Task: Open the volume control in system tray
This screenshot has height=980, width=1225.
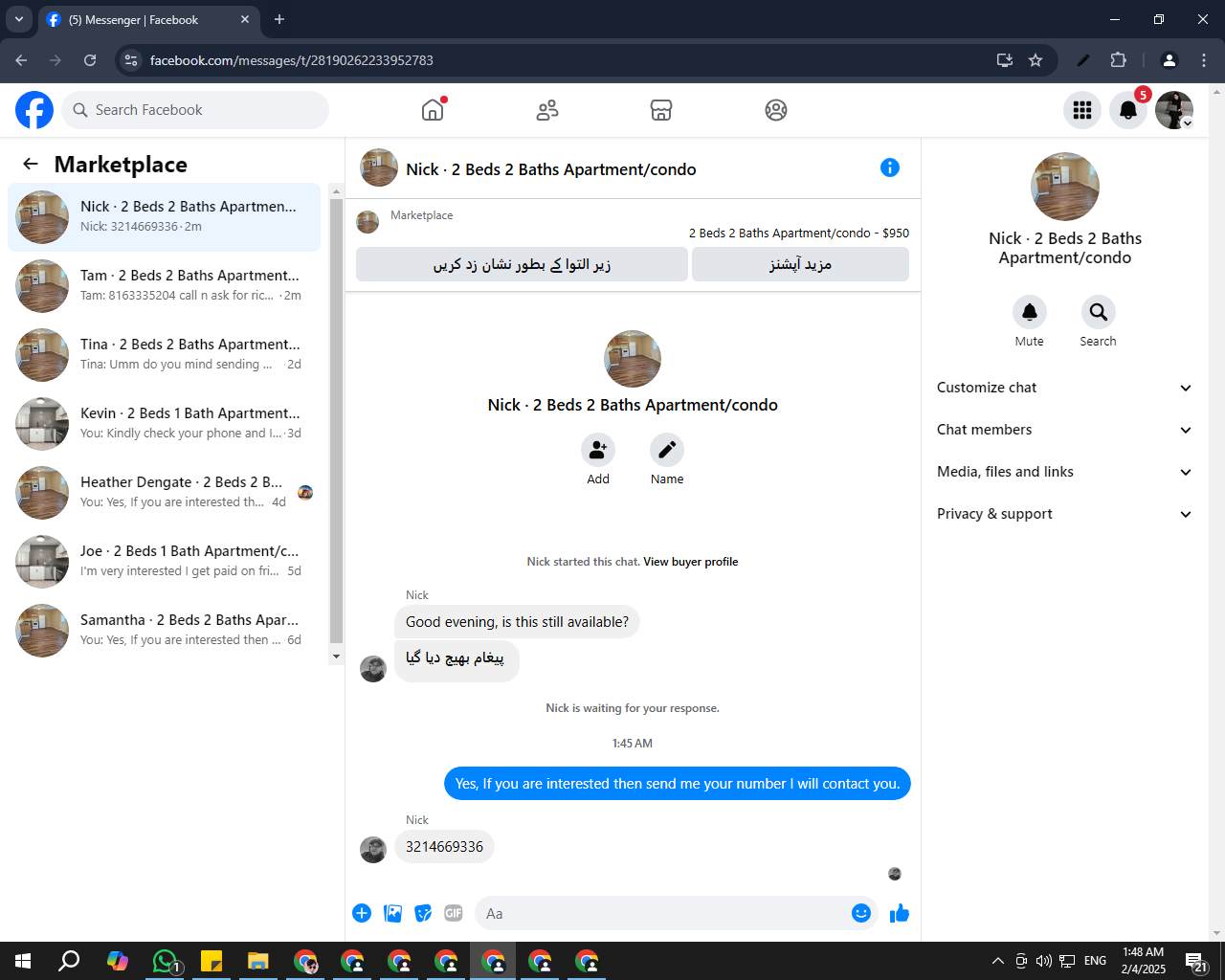Action: pos(1043,961)
